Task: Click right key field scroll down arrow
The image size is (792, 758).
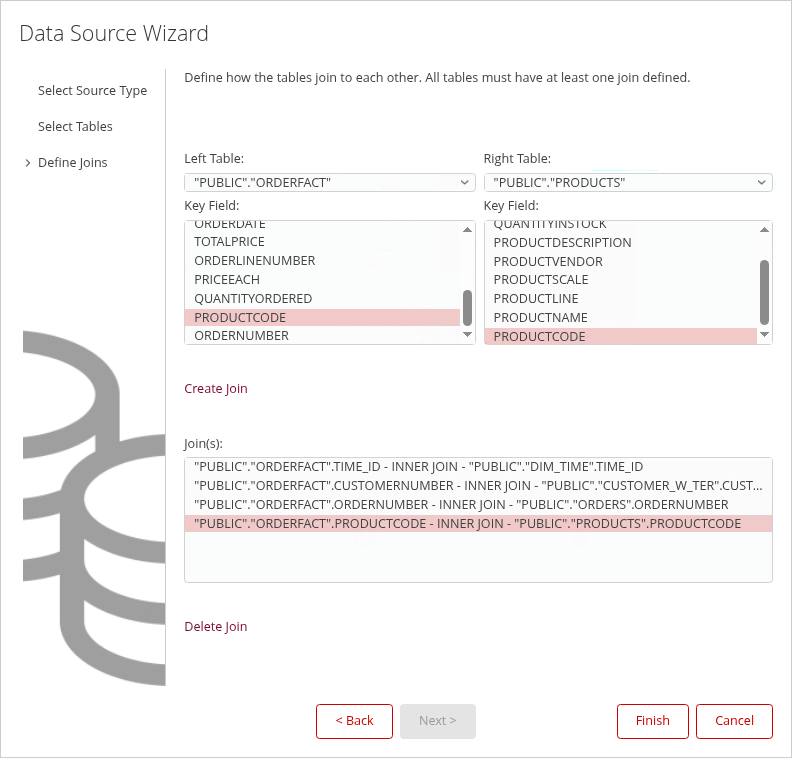Action: click(765, 336)
